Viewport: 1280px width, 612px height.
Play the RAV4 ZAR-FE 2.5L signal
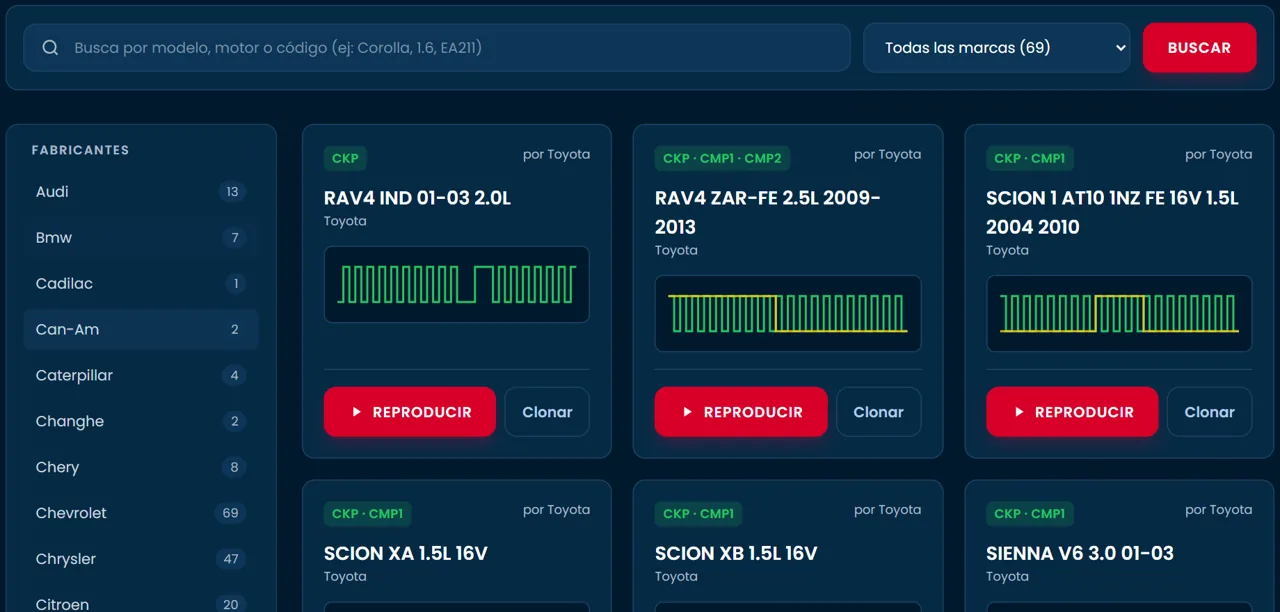(x=741, y=412)
